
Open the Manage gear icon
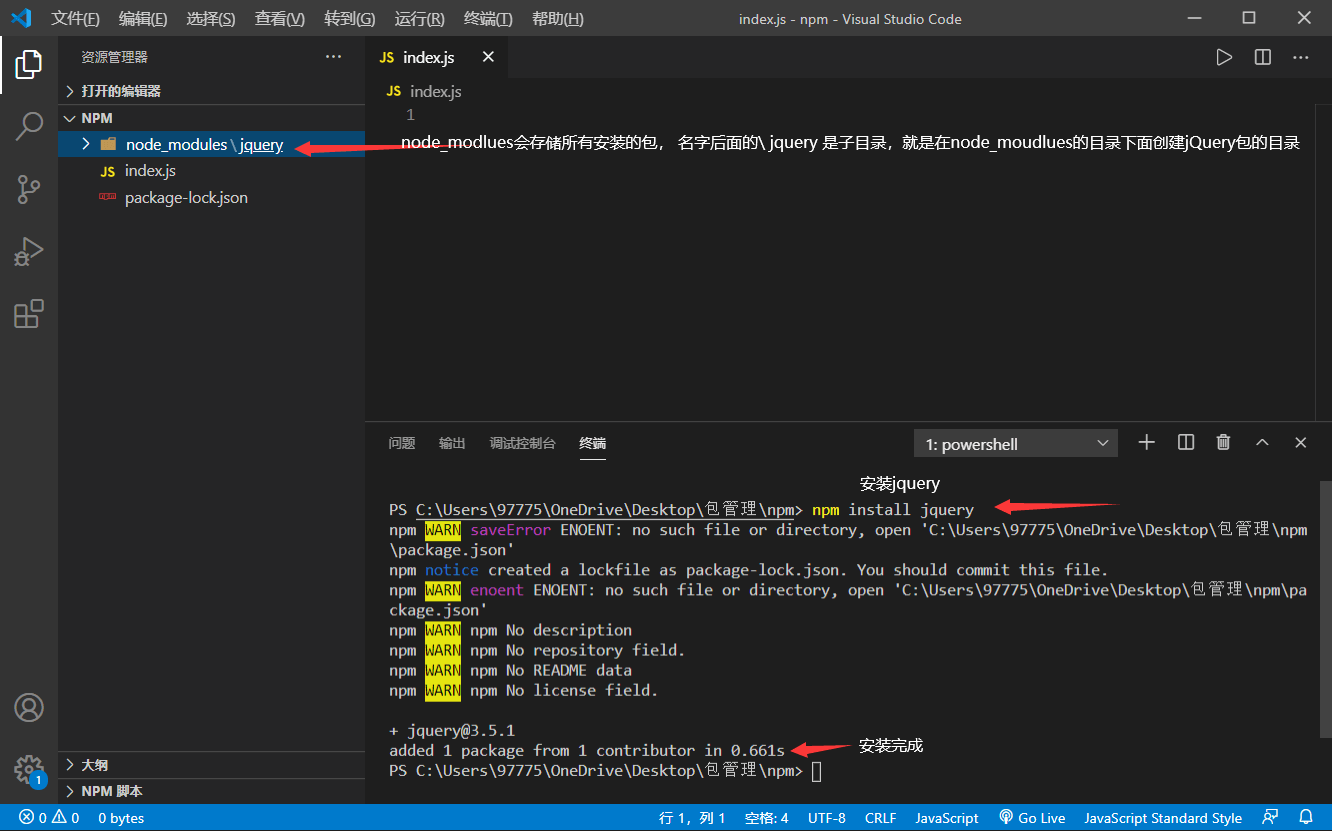28,769
